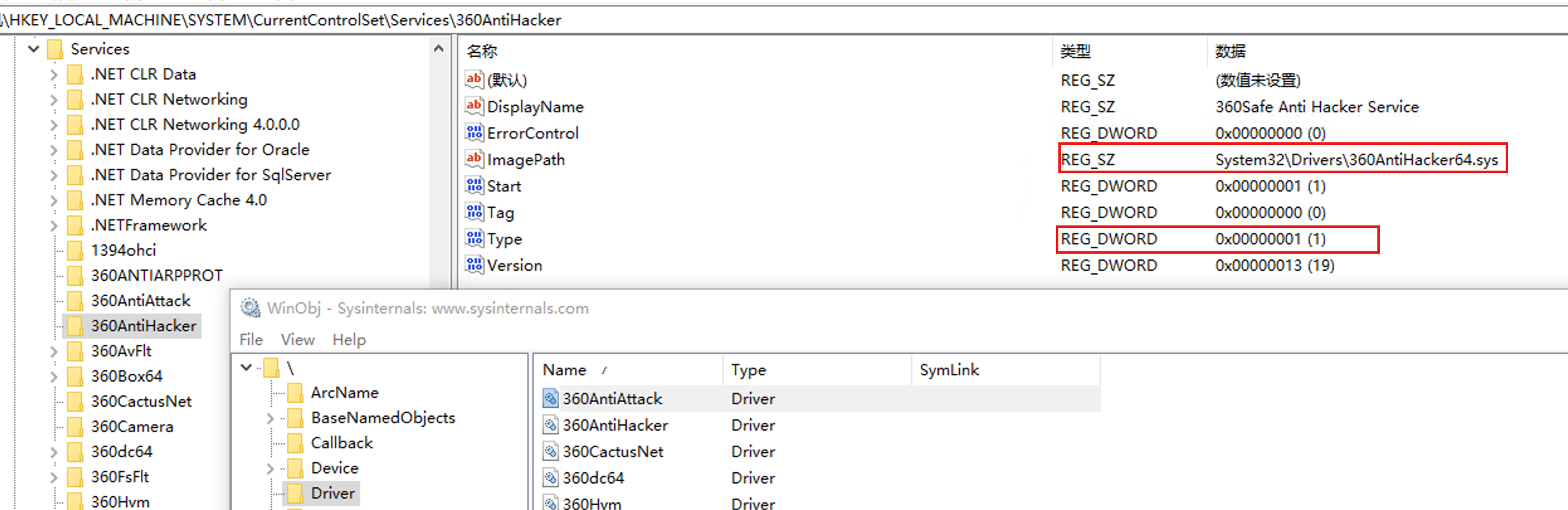
Task: Expand the Device node in WinObj
Action: [270, 468]
